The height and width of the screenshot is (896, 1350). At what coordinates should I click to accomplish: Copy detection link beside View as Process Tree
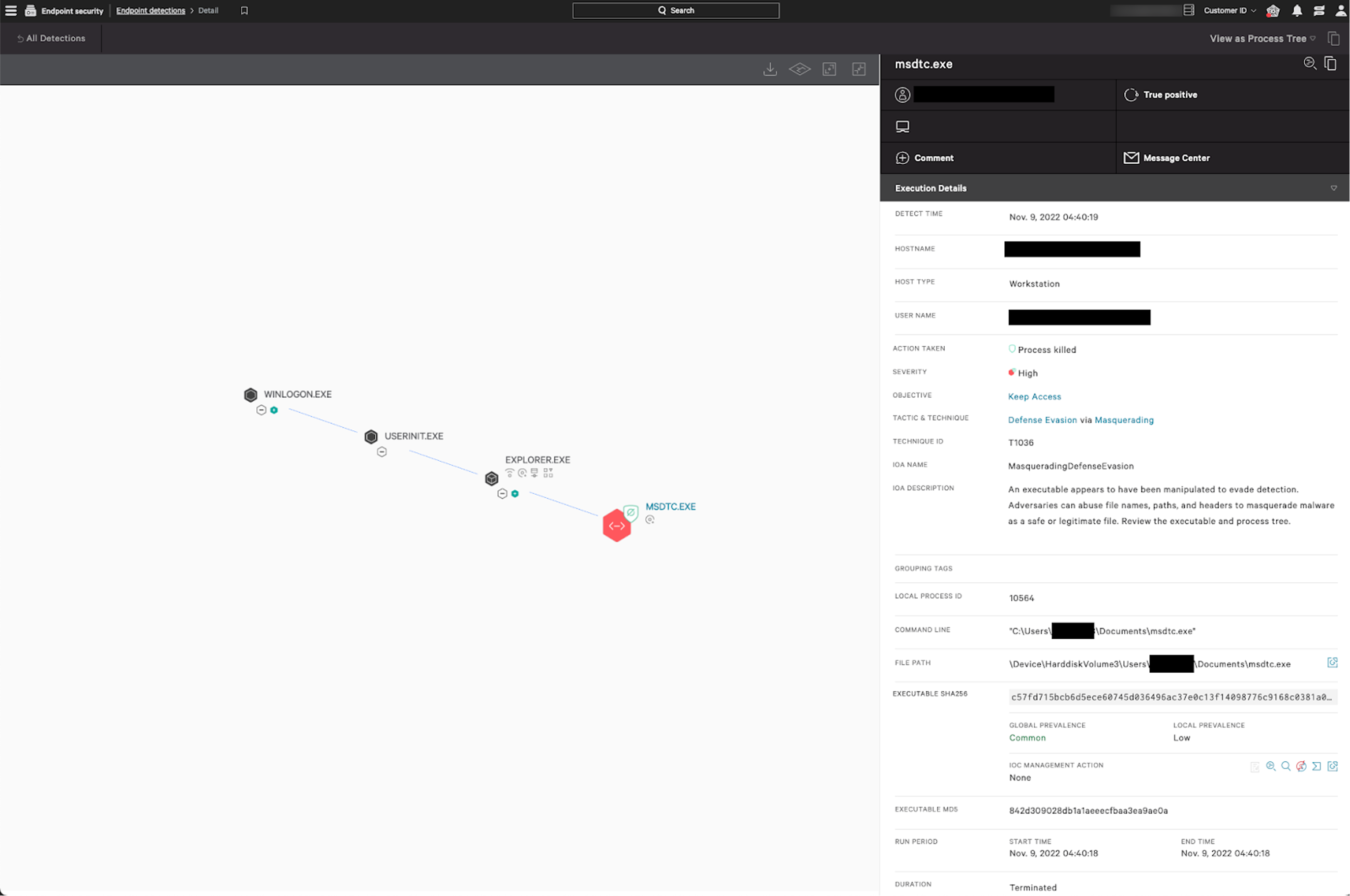coord(1333,38)
